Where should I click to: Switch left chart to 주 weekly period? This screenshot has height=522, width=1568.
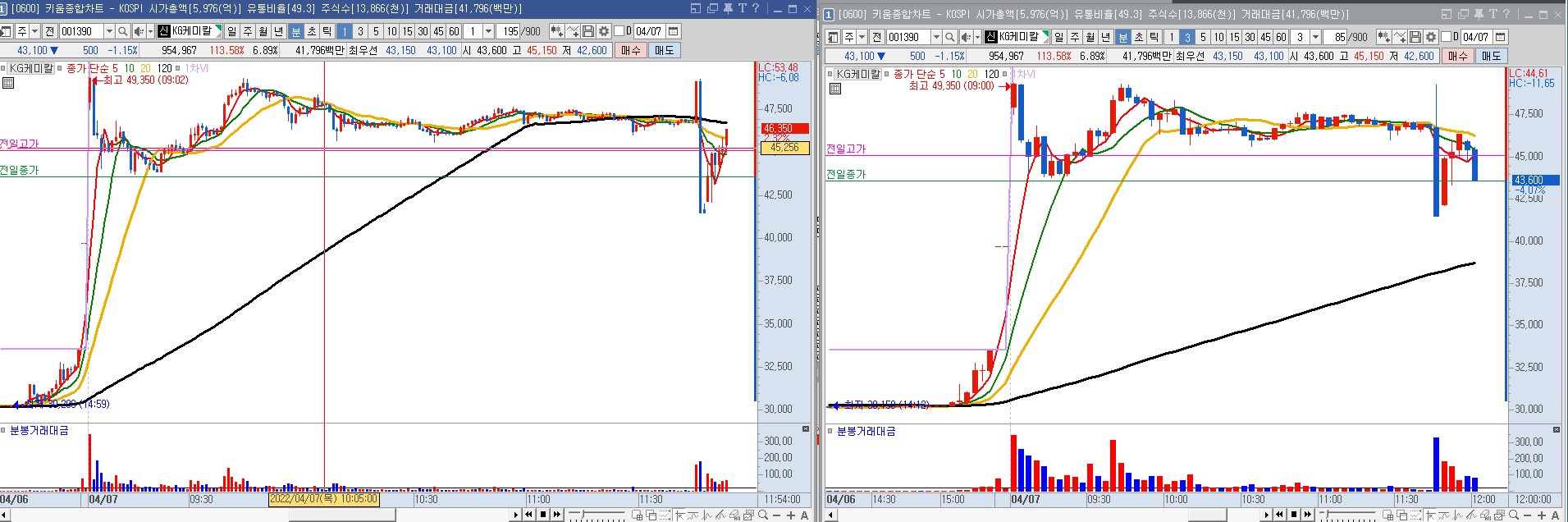tap(248, 31)
